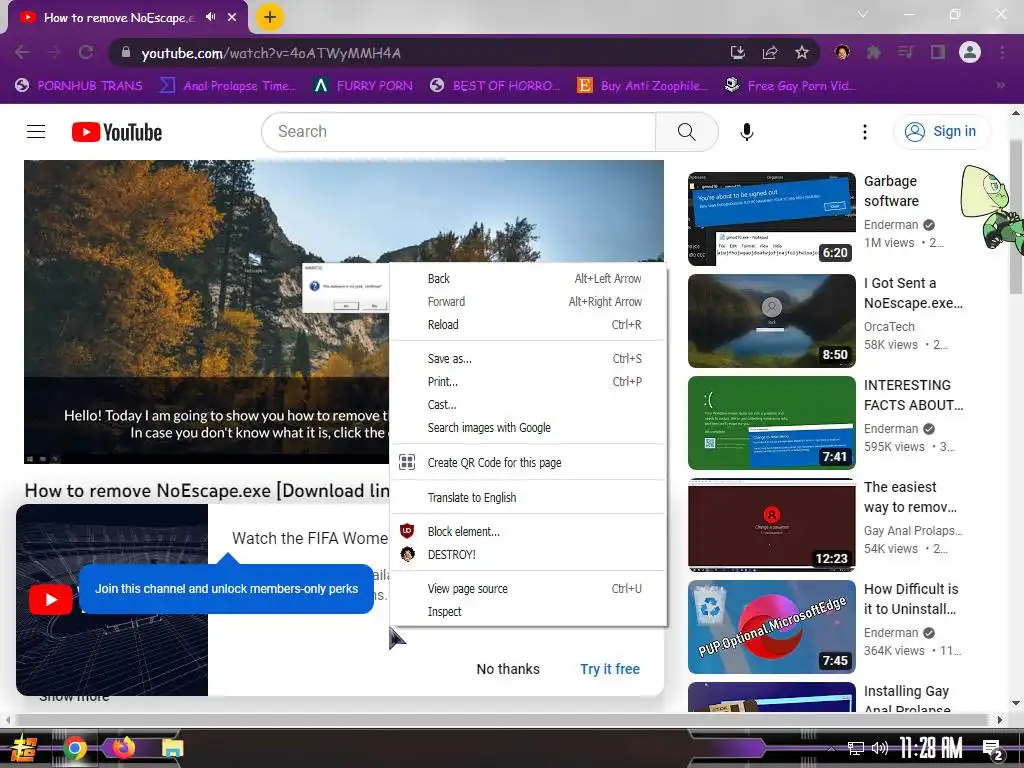Expand the bookmarks bar overflow chevron
Image resolution: width=1024 pixels, height=768 pixels.
click(x=1000, y=86)
